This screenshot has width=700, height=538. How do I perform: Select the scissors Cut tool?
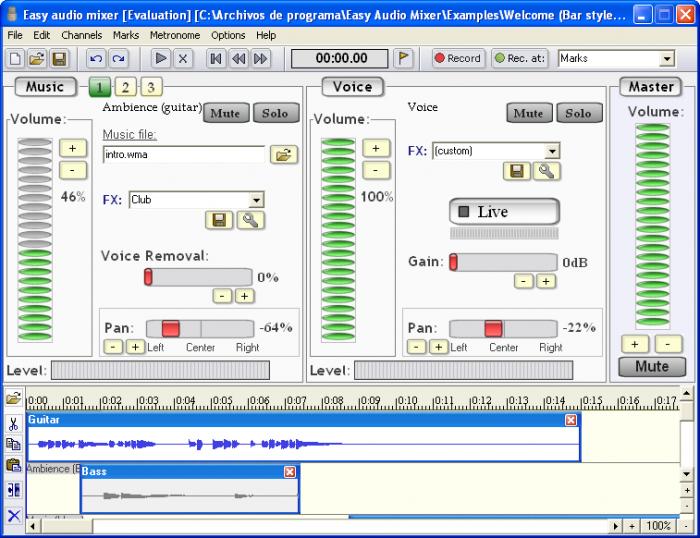(x=14, y=424)
